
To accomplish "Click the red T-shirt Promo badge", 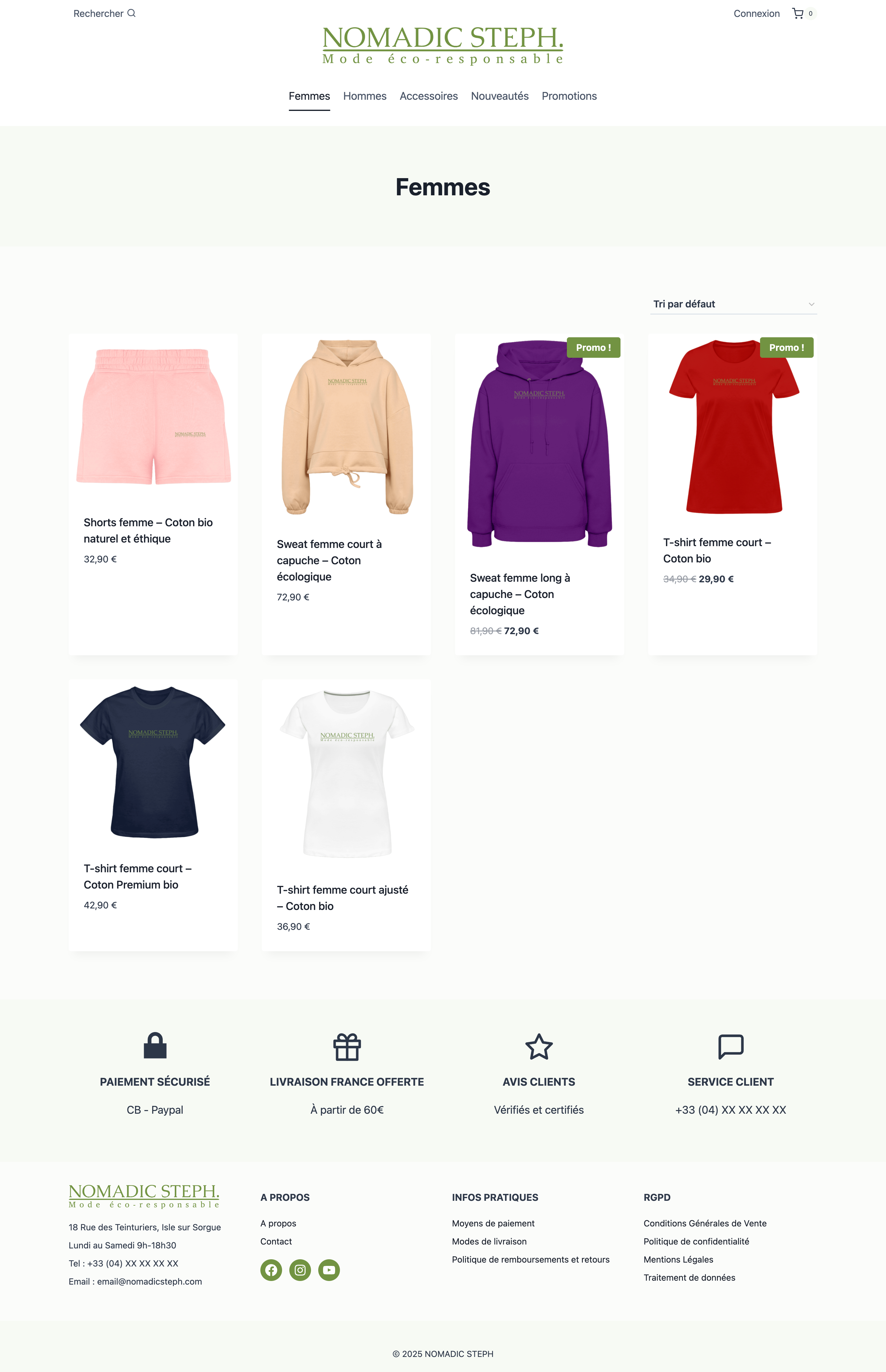I will [x=787, y=348].
